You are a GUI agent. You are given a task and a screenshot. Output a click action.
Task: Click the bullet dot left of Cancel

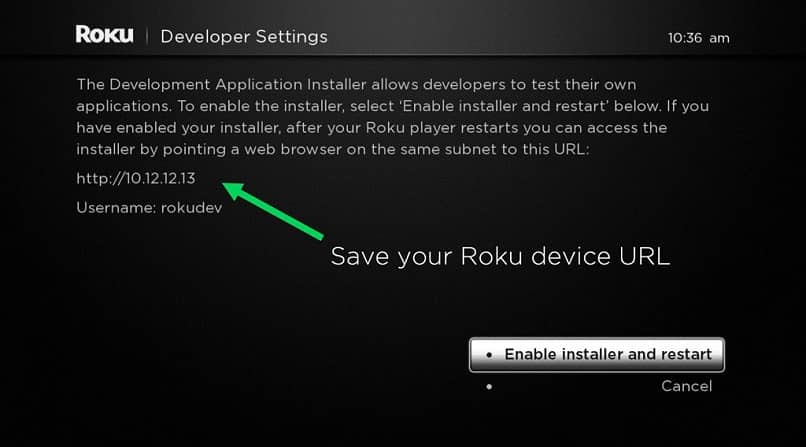489,386
